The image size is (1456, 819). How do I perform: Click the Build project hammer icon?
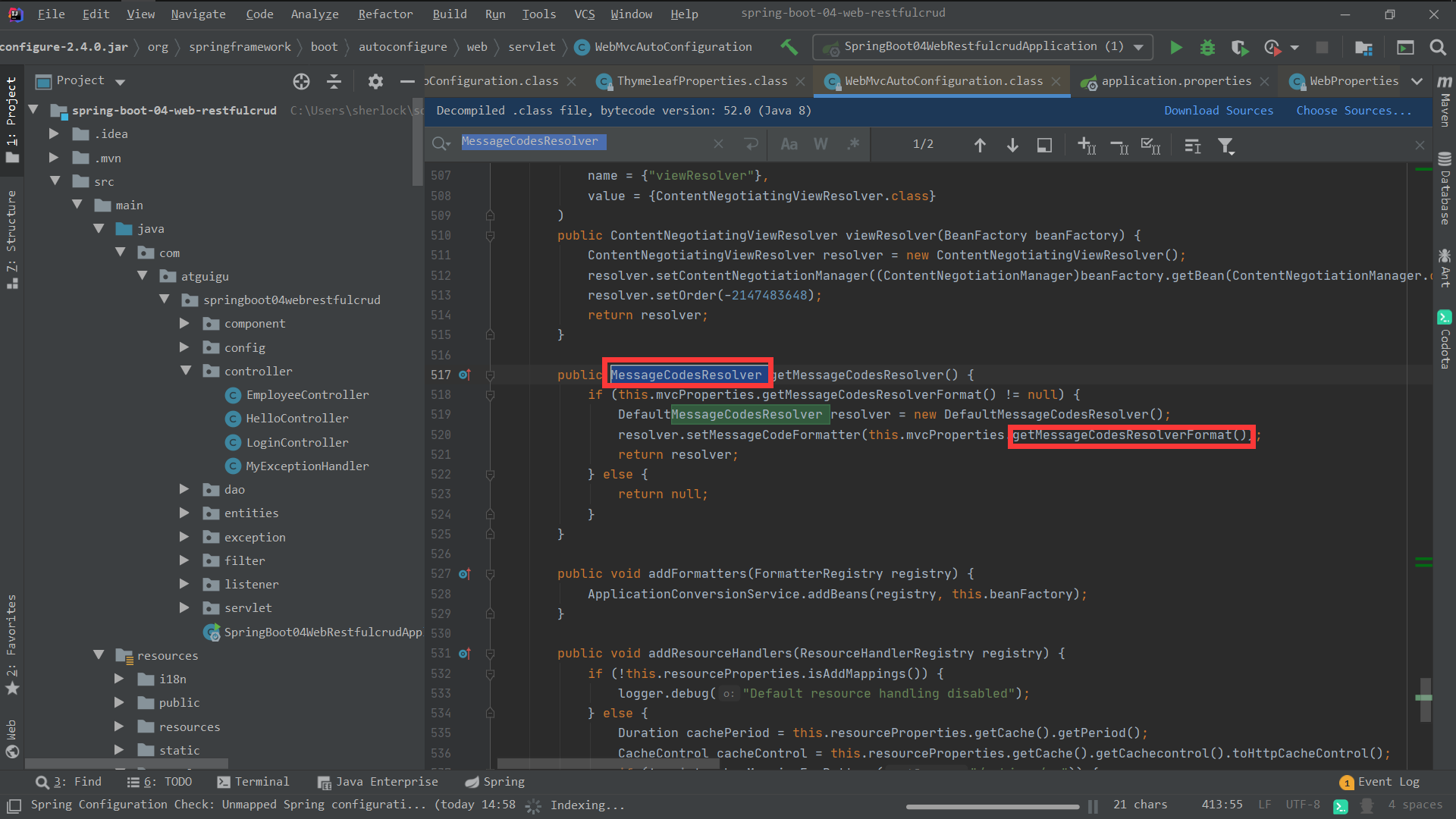pos(789,47)
